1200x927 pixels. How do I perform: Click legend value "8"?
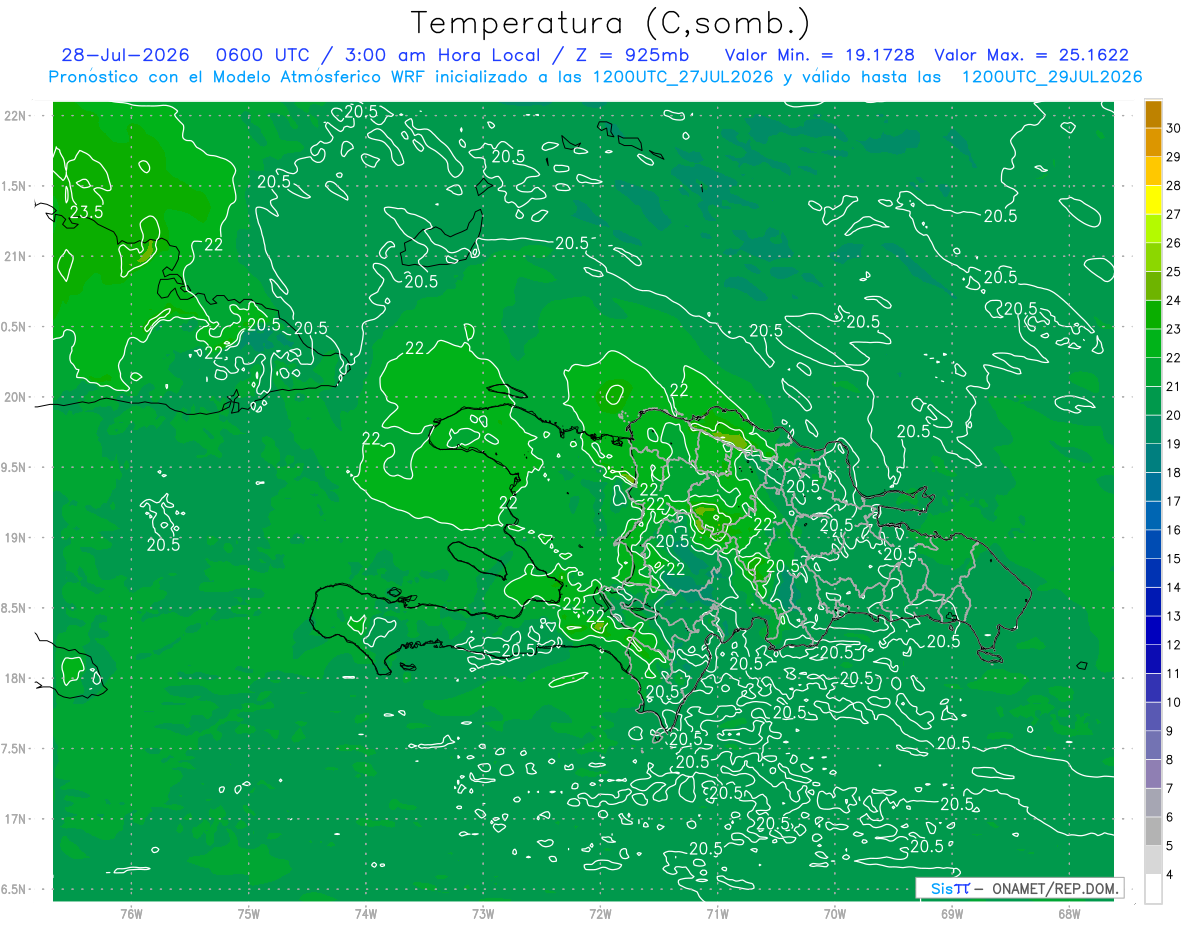(1171, 759)
